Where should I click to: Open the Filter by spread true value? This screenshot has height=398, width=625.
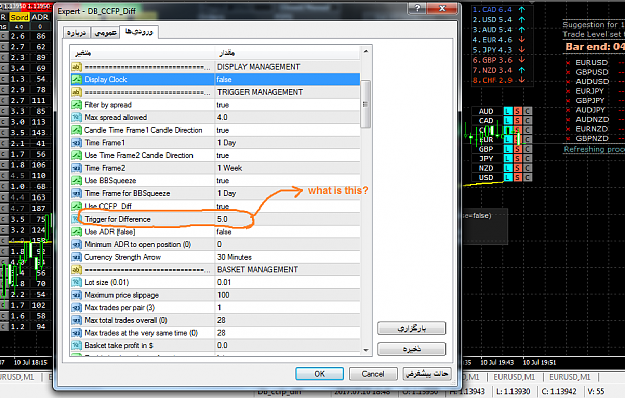287,105
